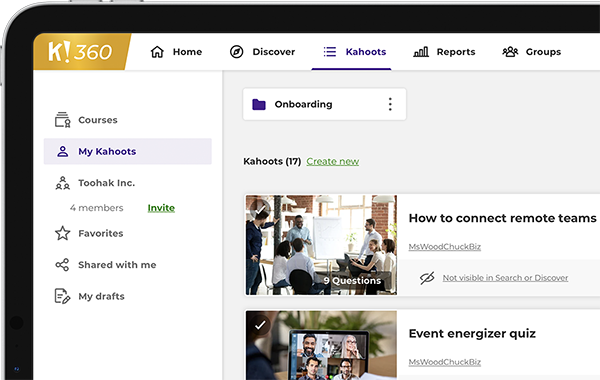Click the 4 members text
This screenshot has height=380, width=600.
click(96, 208)
